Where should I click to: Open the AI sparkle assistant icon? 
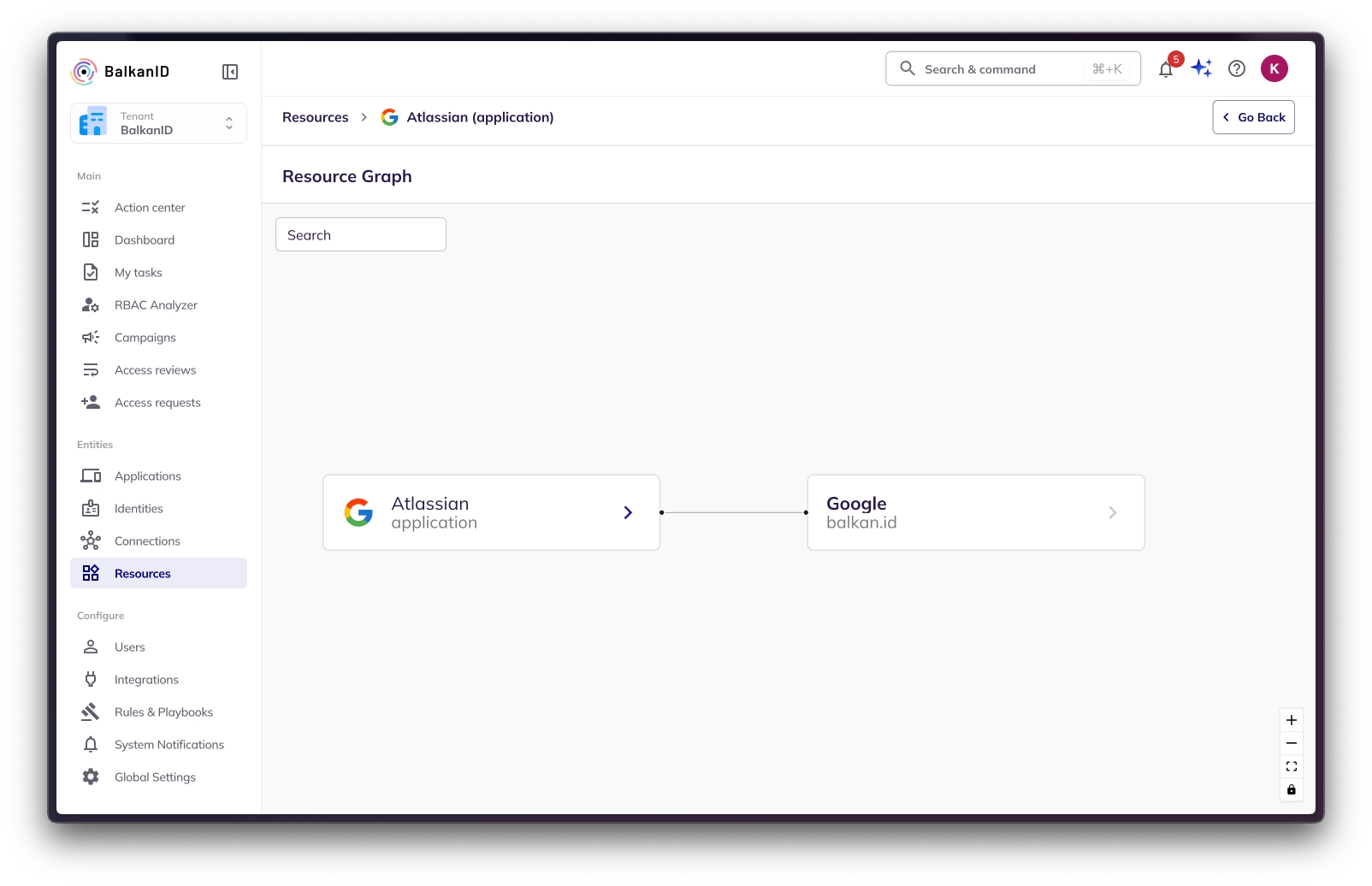[x=1202, y=68]
